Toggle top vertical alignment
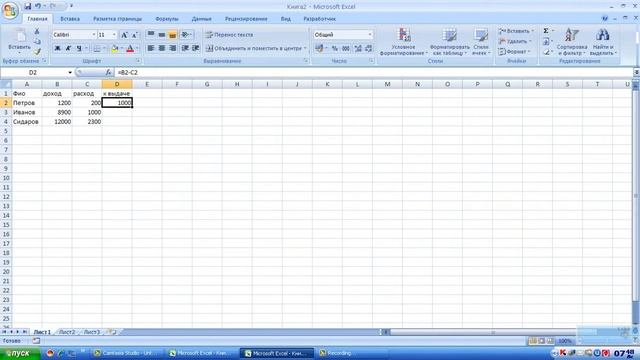 (151, 35)
